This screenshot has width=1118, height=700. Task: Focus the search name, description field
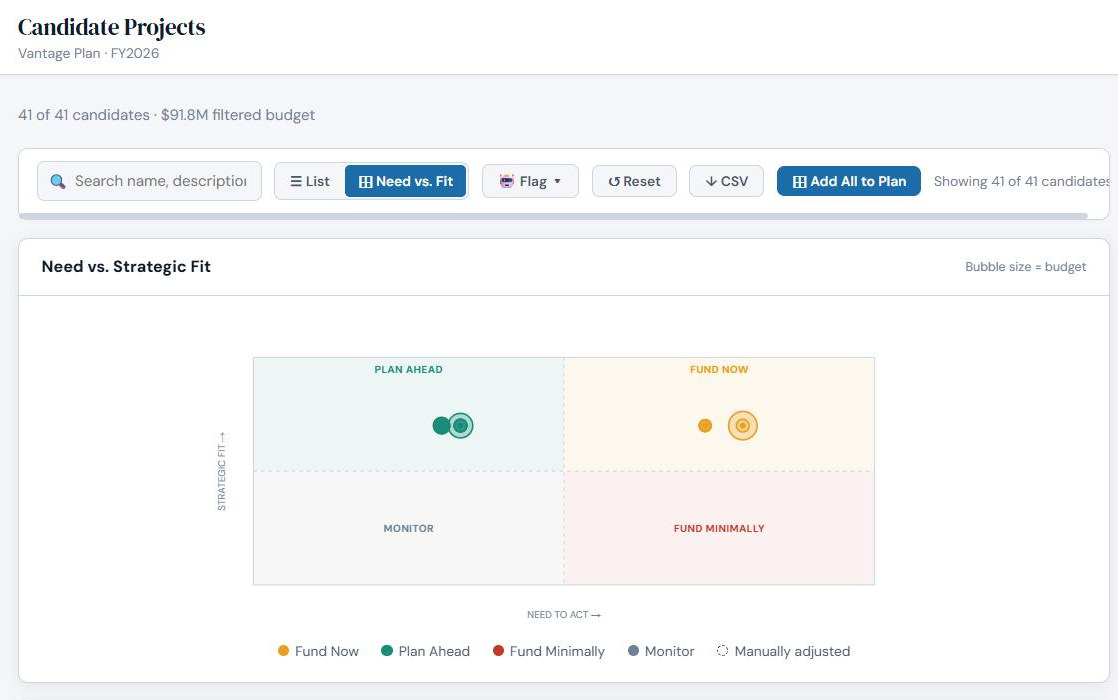click(150, 181)
